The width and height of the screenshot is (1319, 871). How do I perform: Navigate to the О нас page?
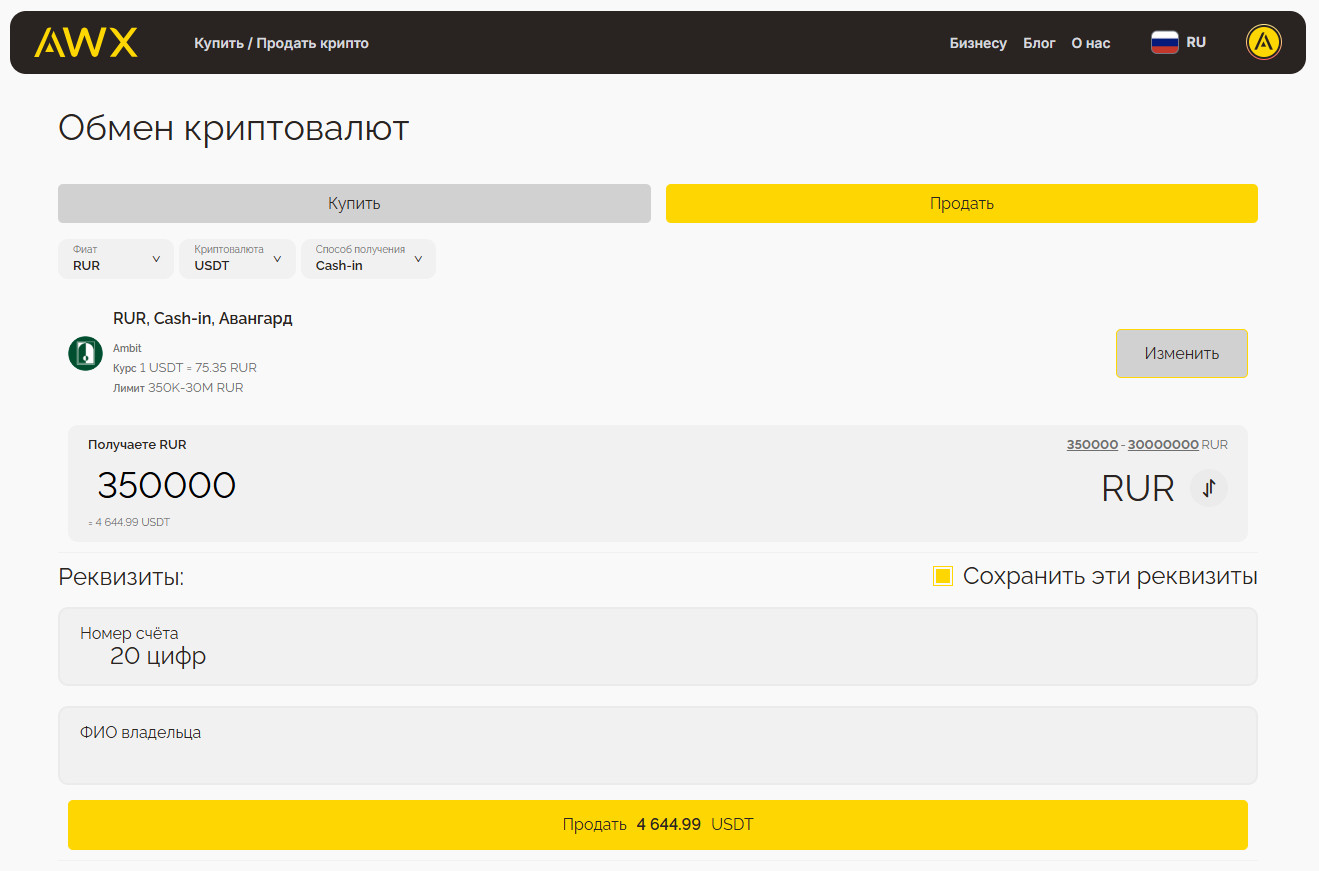pos(1091,43)
